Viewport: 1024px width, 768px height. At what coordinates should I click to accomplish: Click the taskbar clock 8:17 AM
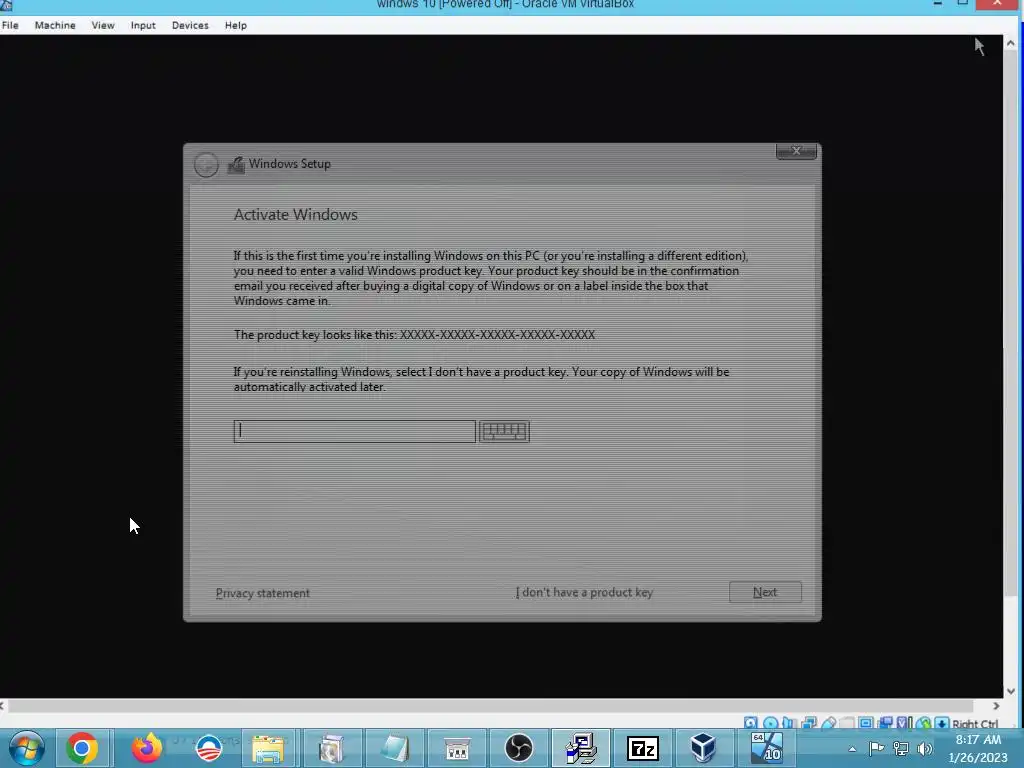coord(978,740)
